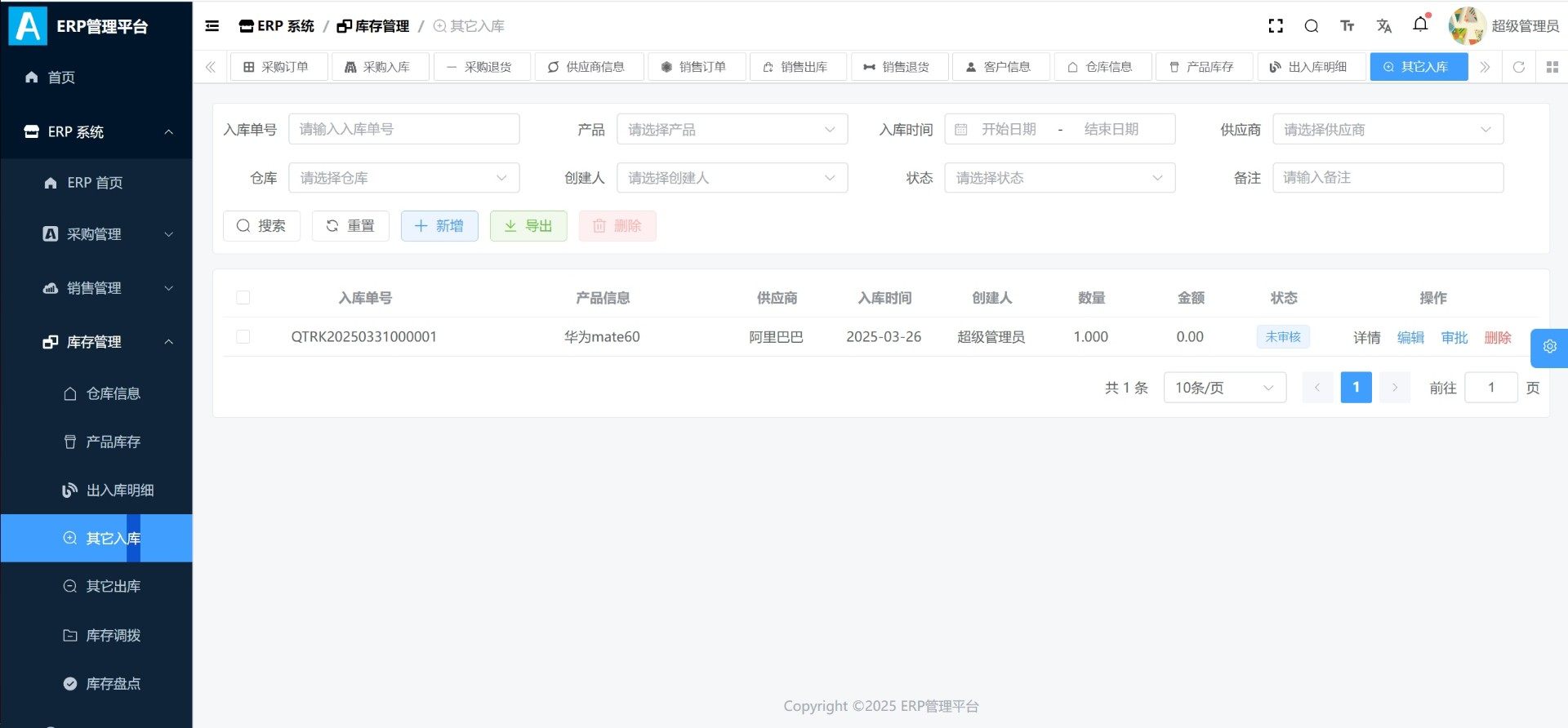This screenshot has height=728, width=1568.
Task: Click the refresh icon in tab bar
Action: click(x=1519, y=67)
